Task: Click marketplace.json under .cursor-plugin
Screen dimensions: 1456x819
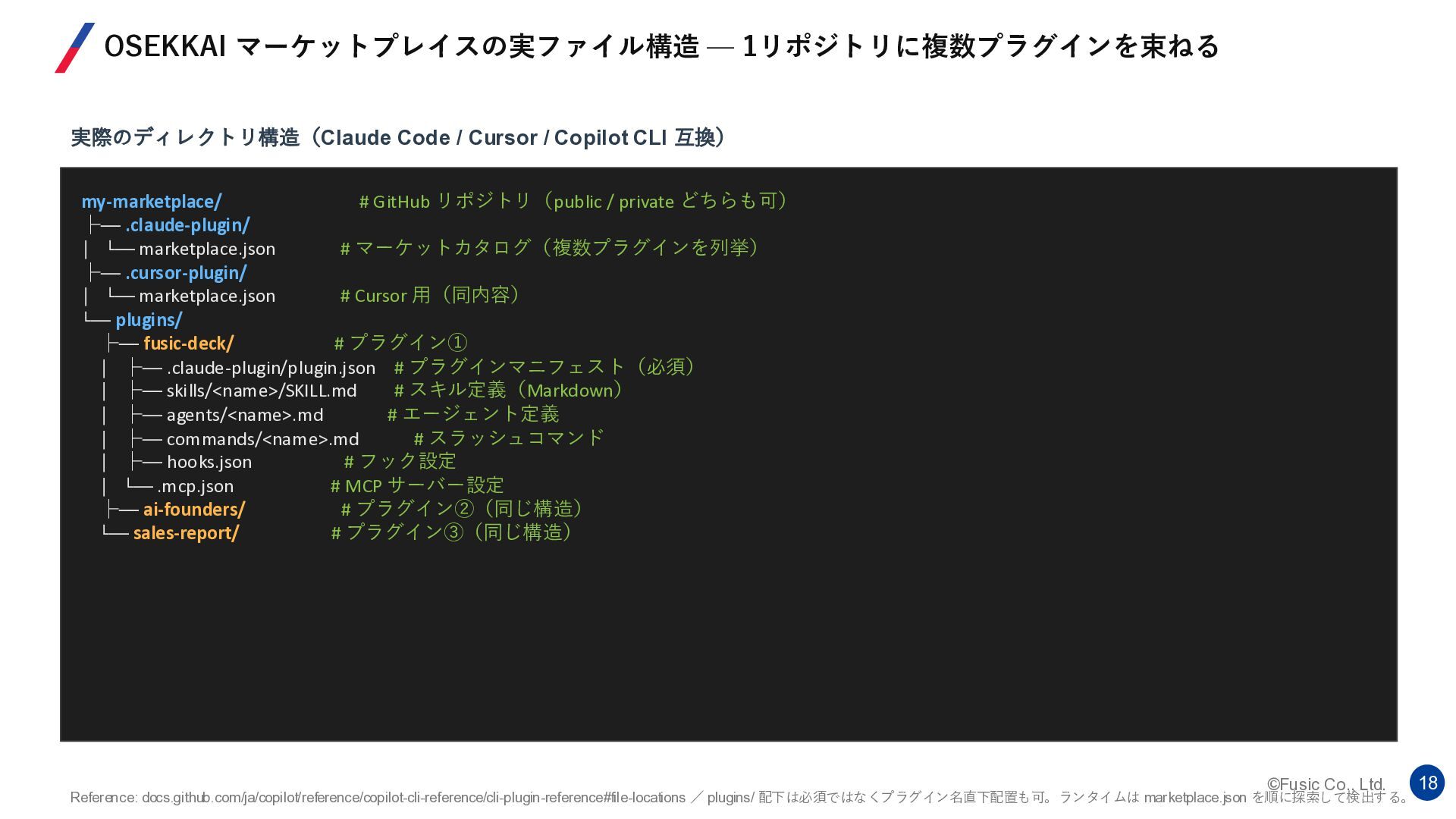Action: (206, 297)
